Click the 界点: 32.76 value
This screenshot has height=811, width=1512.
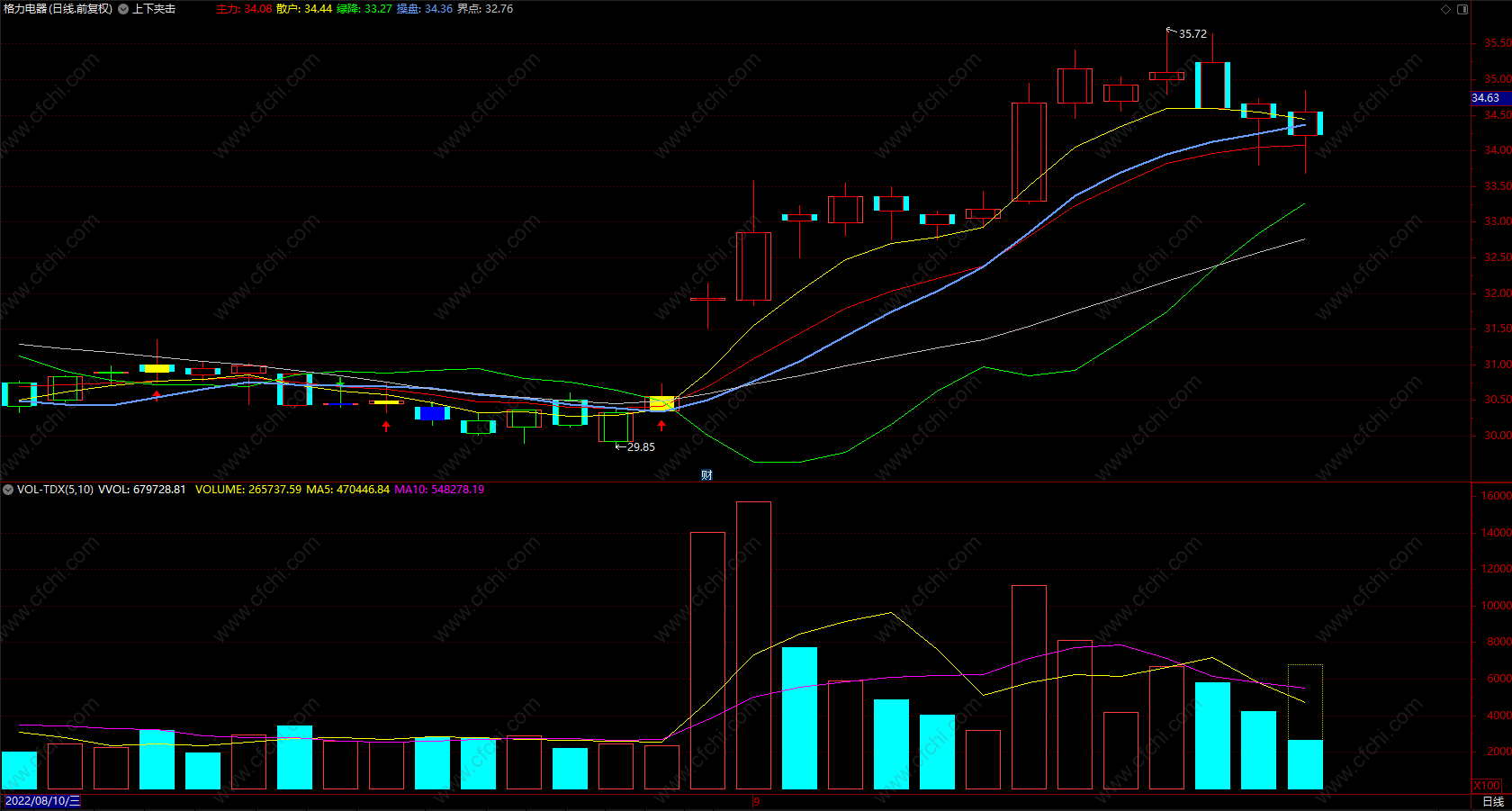pos(485,9)
